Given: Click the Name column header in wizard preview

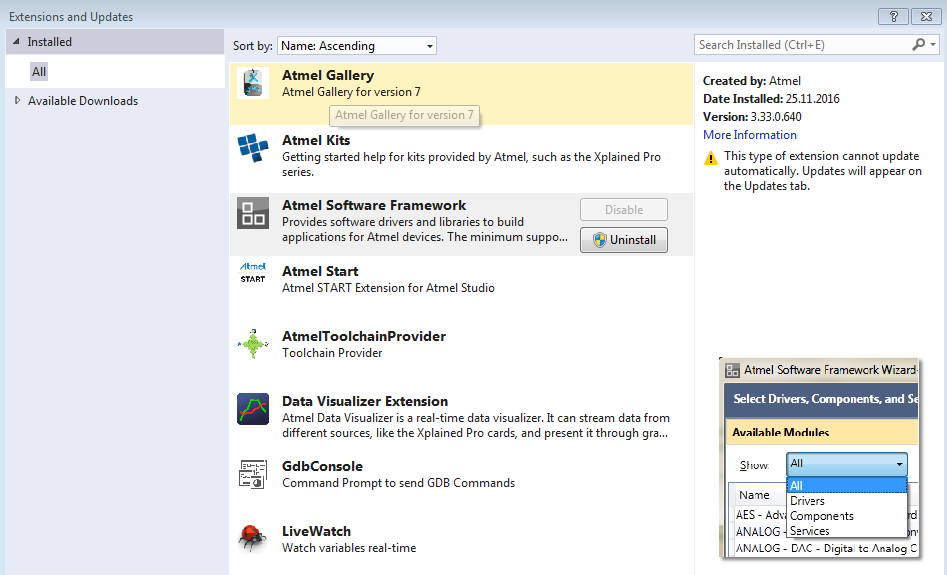Looking at the screenshot, I should tap(754, 495).
